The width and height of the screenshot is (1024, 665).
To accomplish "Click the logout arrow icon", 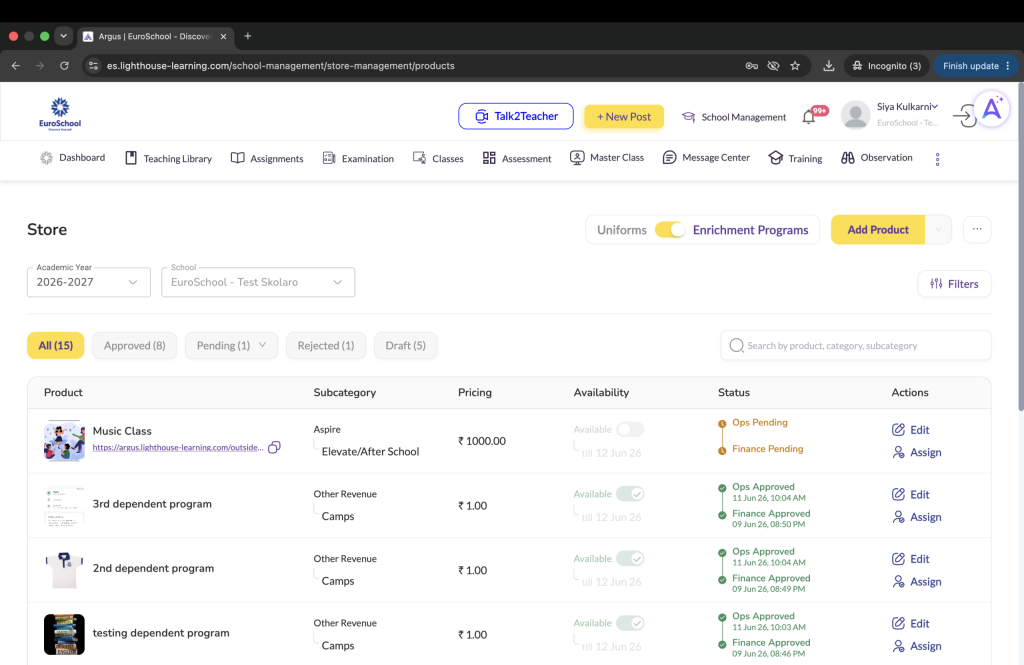I will pyautogui.click(x=964, y=117).
